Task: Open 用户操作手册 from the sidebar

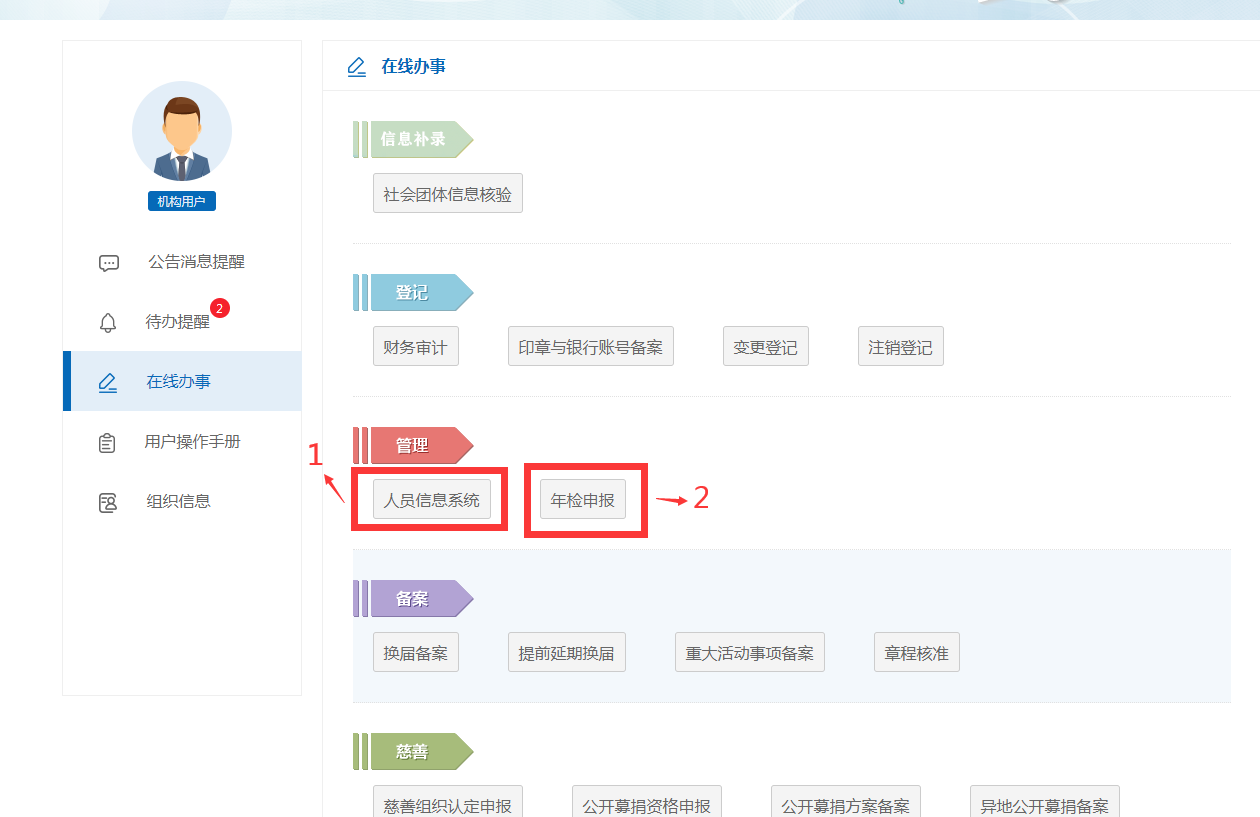Action: tap(192, 442)
